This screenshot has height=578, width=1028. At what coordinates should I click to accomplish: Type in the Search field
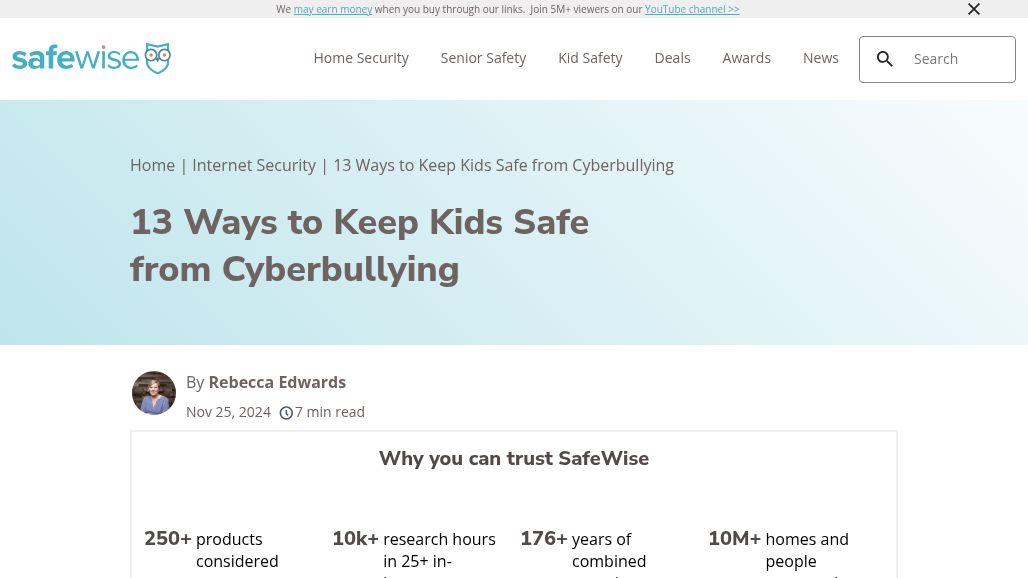958,59
